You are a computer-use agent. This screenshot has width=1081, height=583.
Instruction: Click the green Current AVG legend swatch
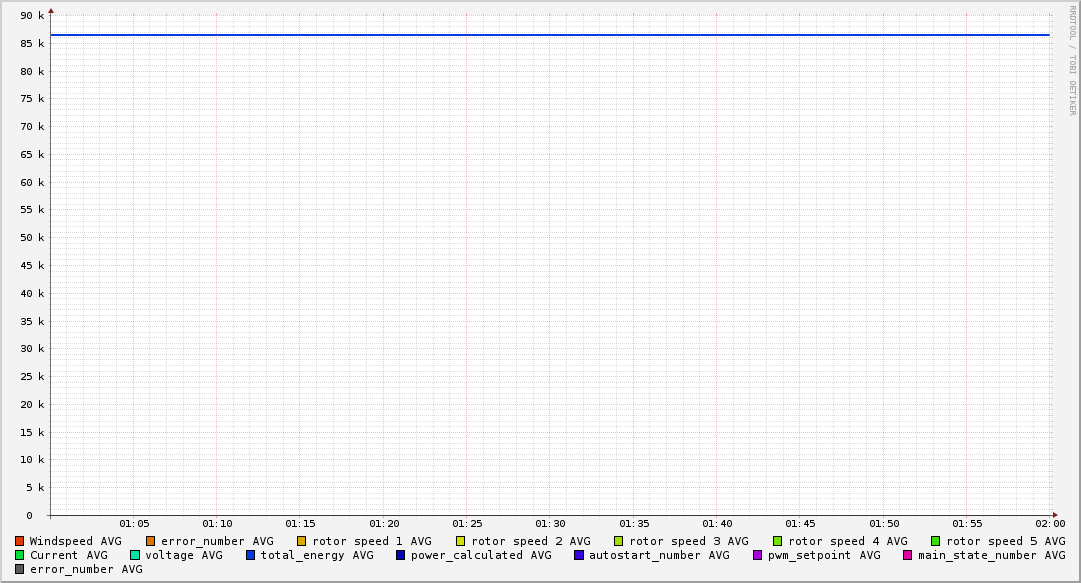coord(20,555)
